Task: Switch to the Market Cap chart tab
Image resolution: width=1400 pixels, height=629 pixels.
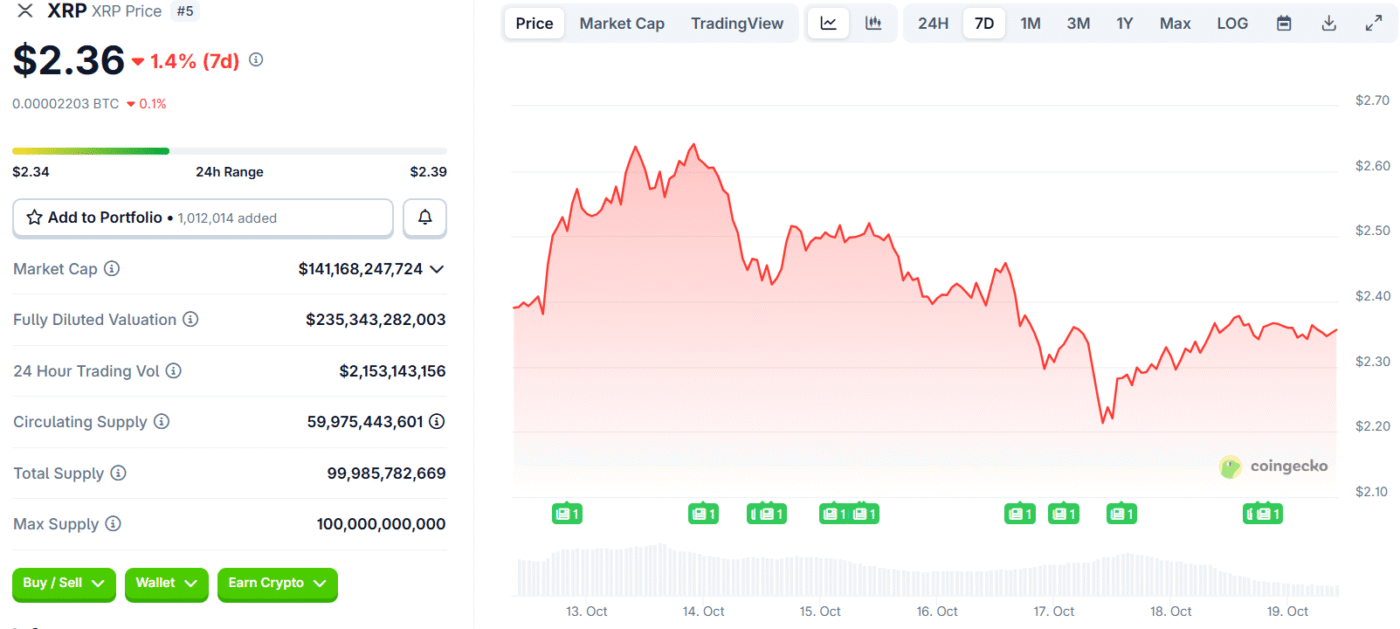Action: click(x=621, y=23)
